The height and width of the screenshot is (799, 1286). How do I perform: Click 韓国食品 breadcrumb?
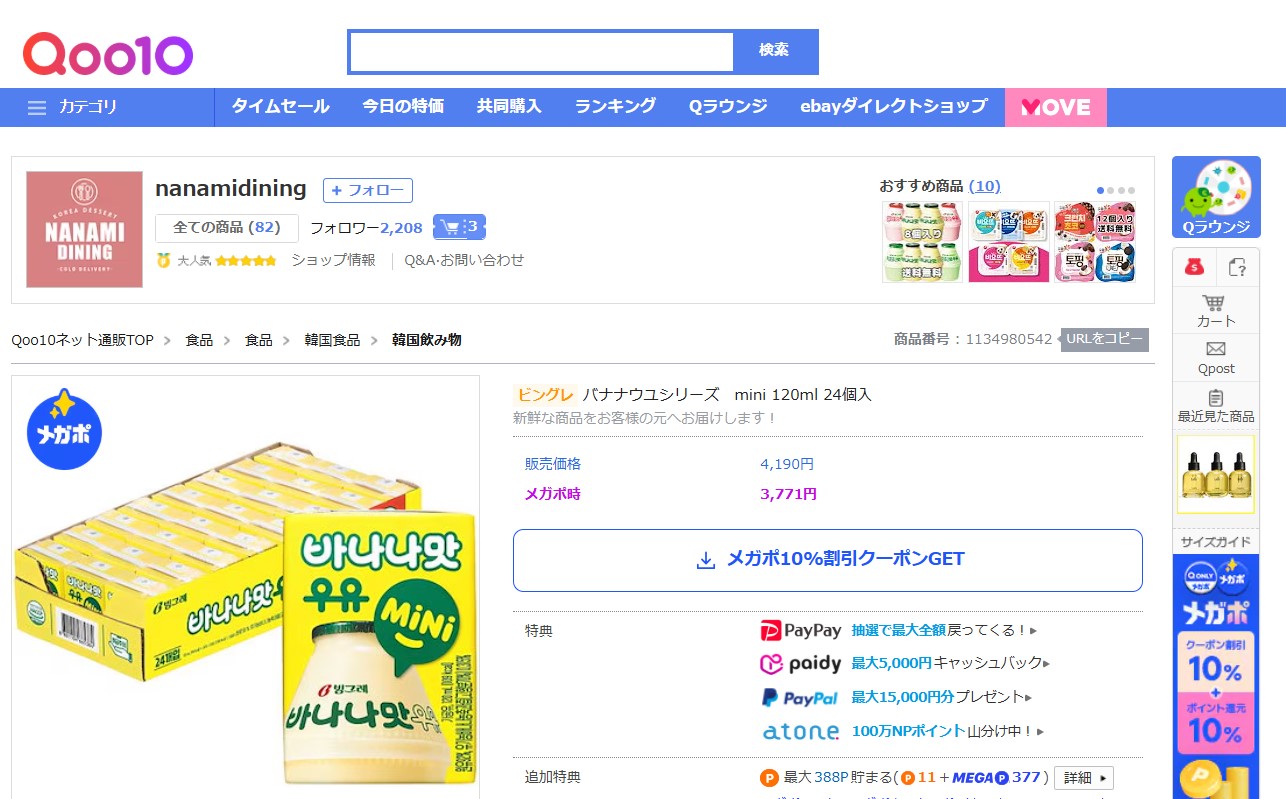point(332,340)
